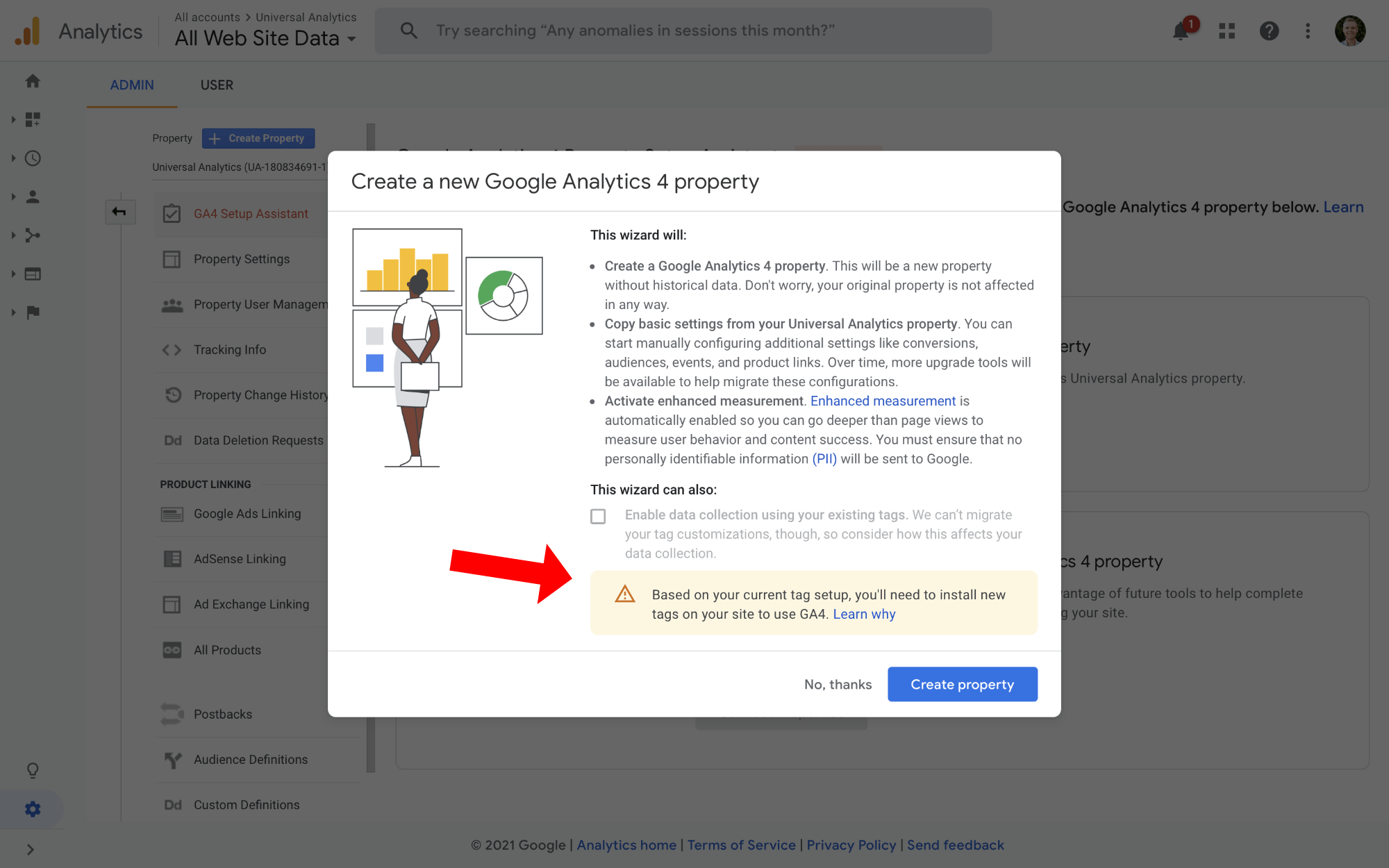Click the blue Create Property button
Viewport: 1389px width, 868px height.
point(258,138)
